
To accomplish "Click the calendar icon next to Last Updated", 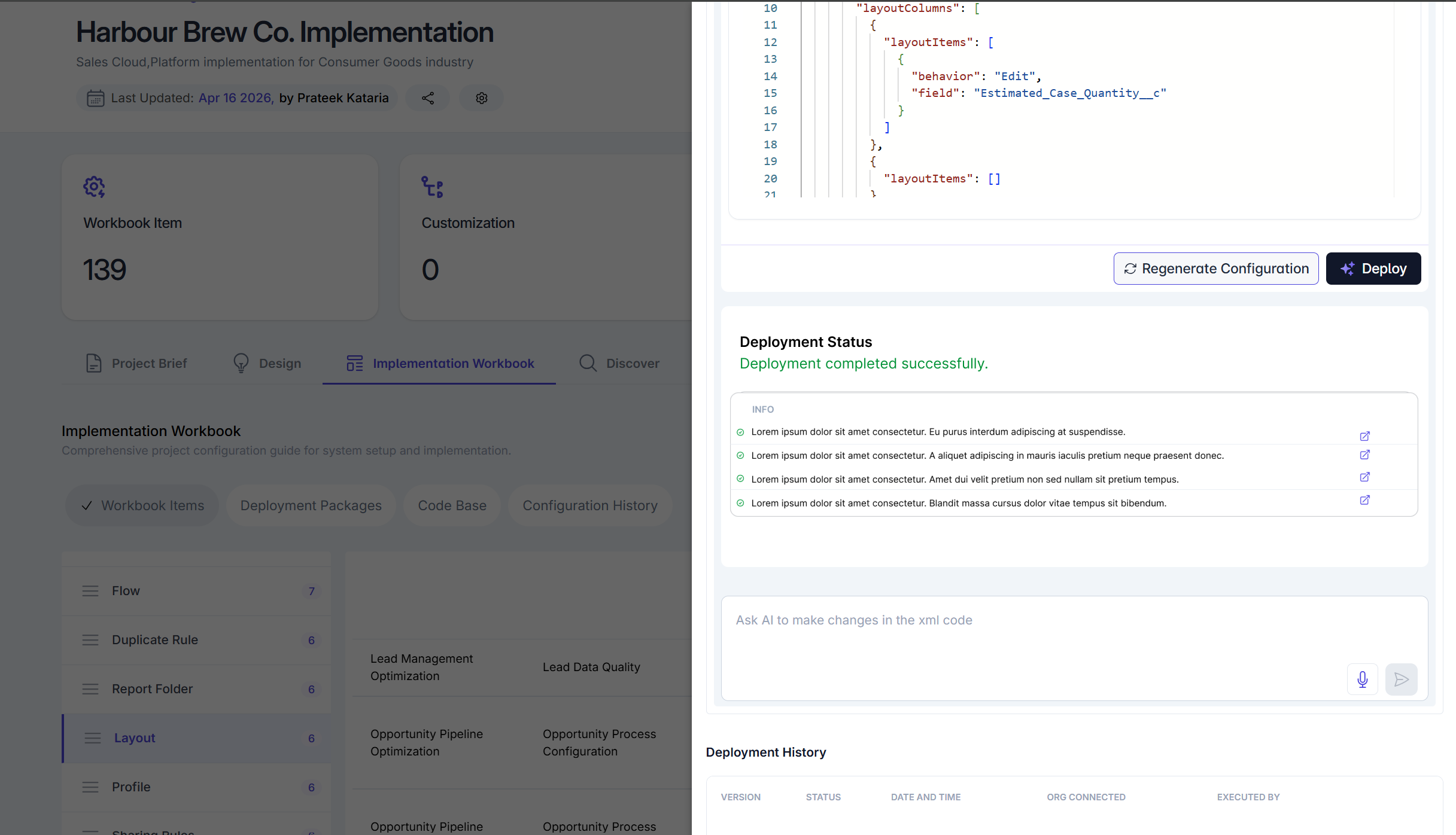I will tap(95, 98).
